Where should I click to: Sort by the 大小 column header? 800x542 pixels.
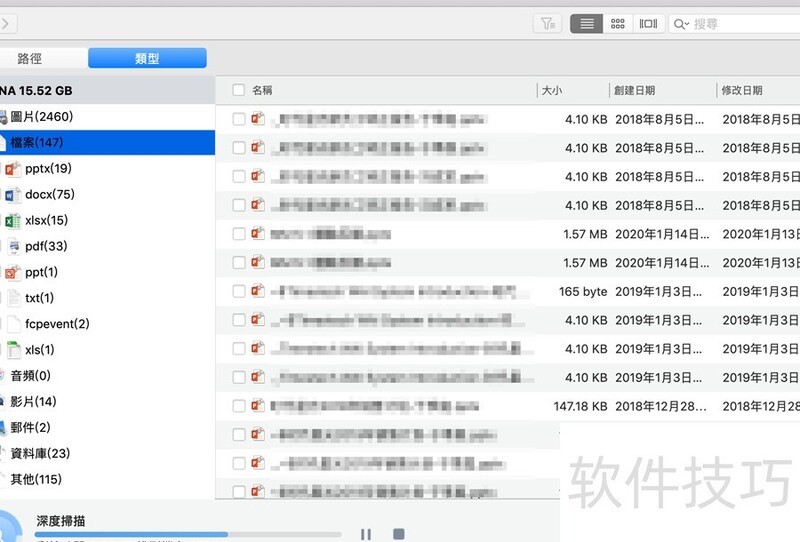click(552, 90)
